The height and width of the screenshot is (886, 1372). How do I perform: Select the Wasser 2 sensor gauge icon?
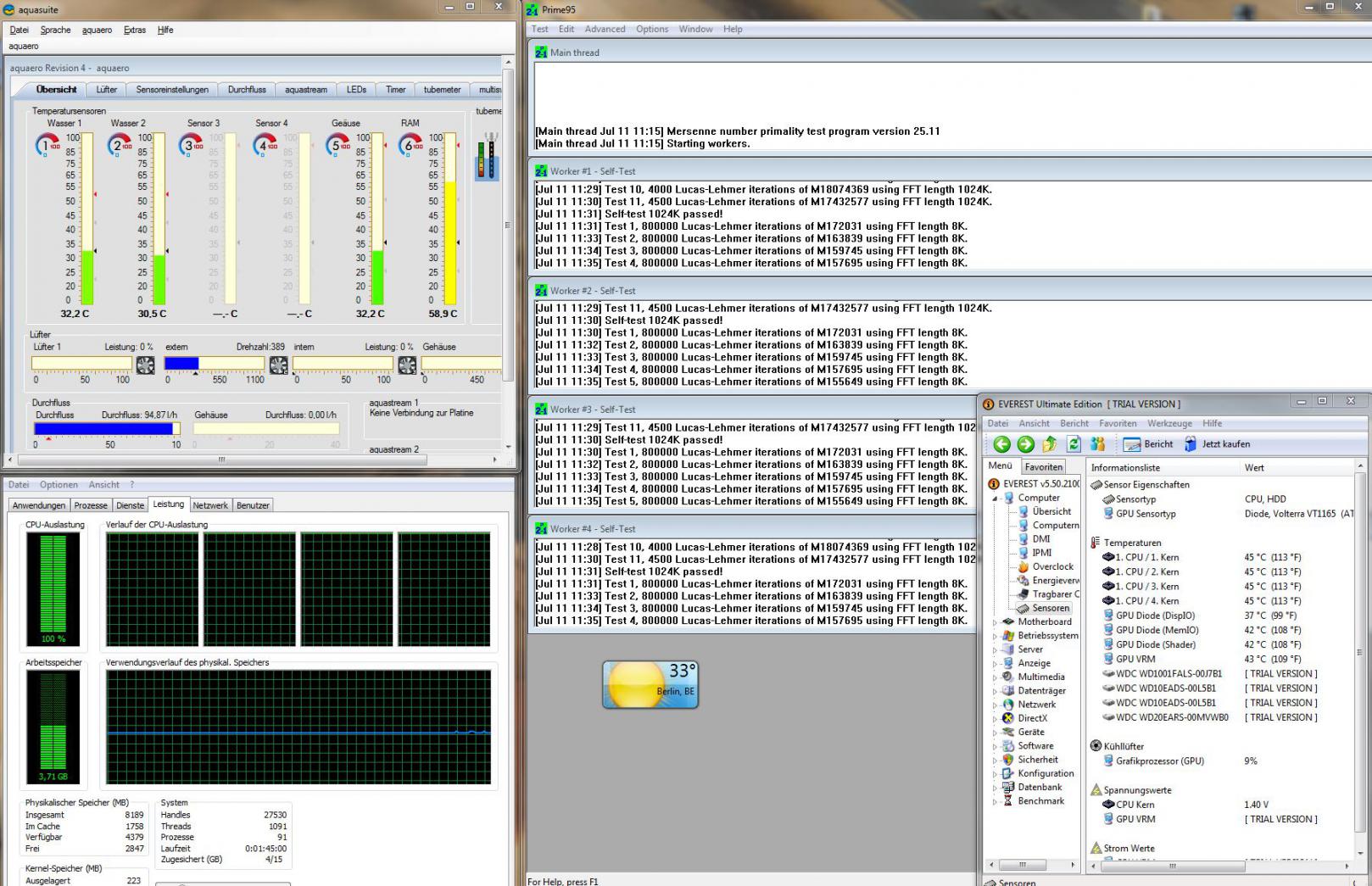[x=120, y=146]
